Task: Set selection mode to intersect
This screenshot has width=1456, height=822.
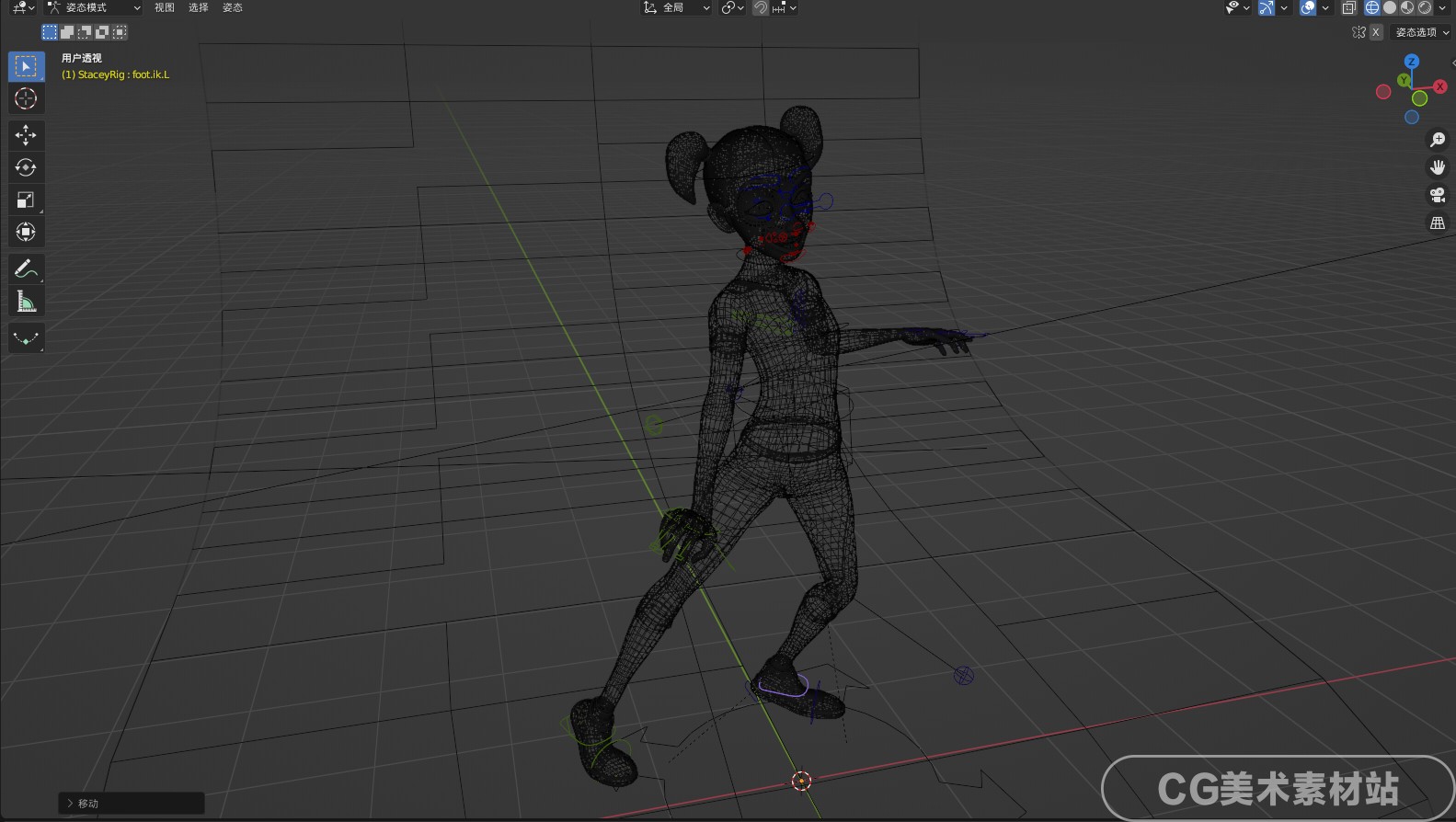Action: click(x=120, y=32)
